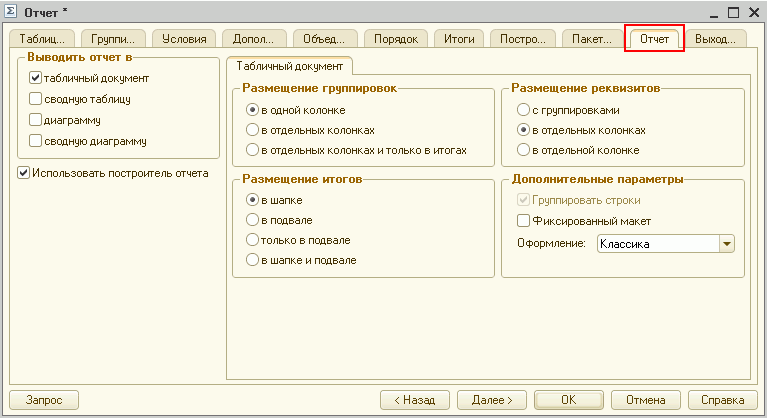Open the Оформление dropdown arrow
Image resolution: width=767 pixels, height=418 pixels.
click(727, 243)
